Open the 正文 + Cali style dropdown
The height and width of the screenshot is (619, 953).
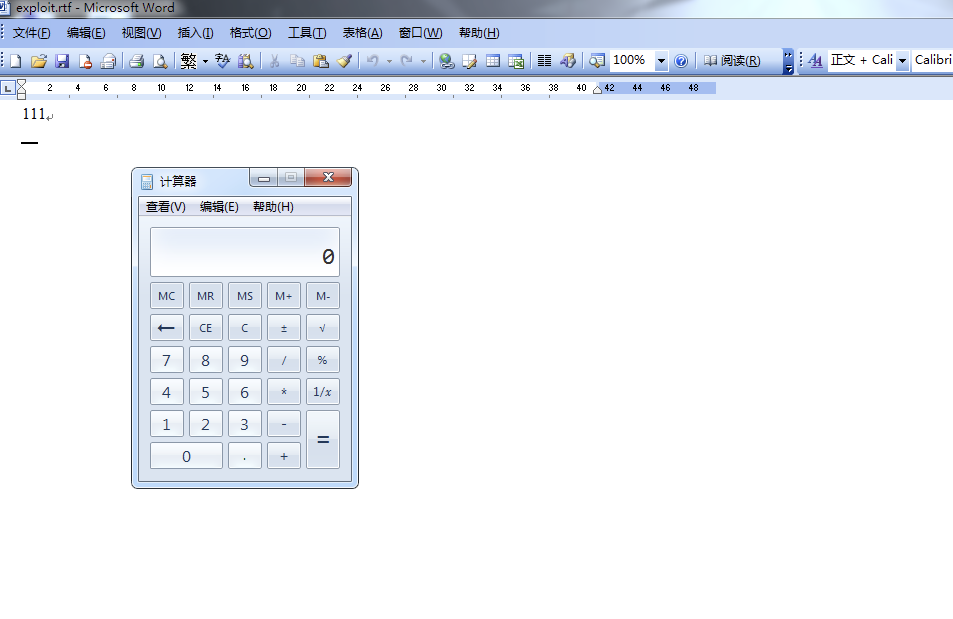tap(903, 61)
